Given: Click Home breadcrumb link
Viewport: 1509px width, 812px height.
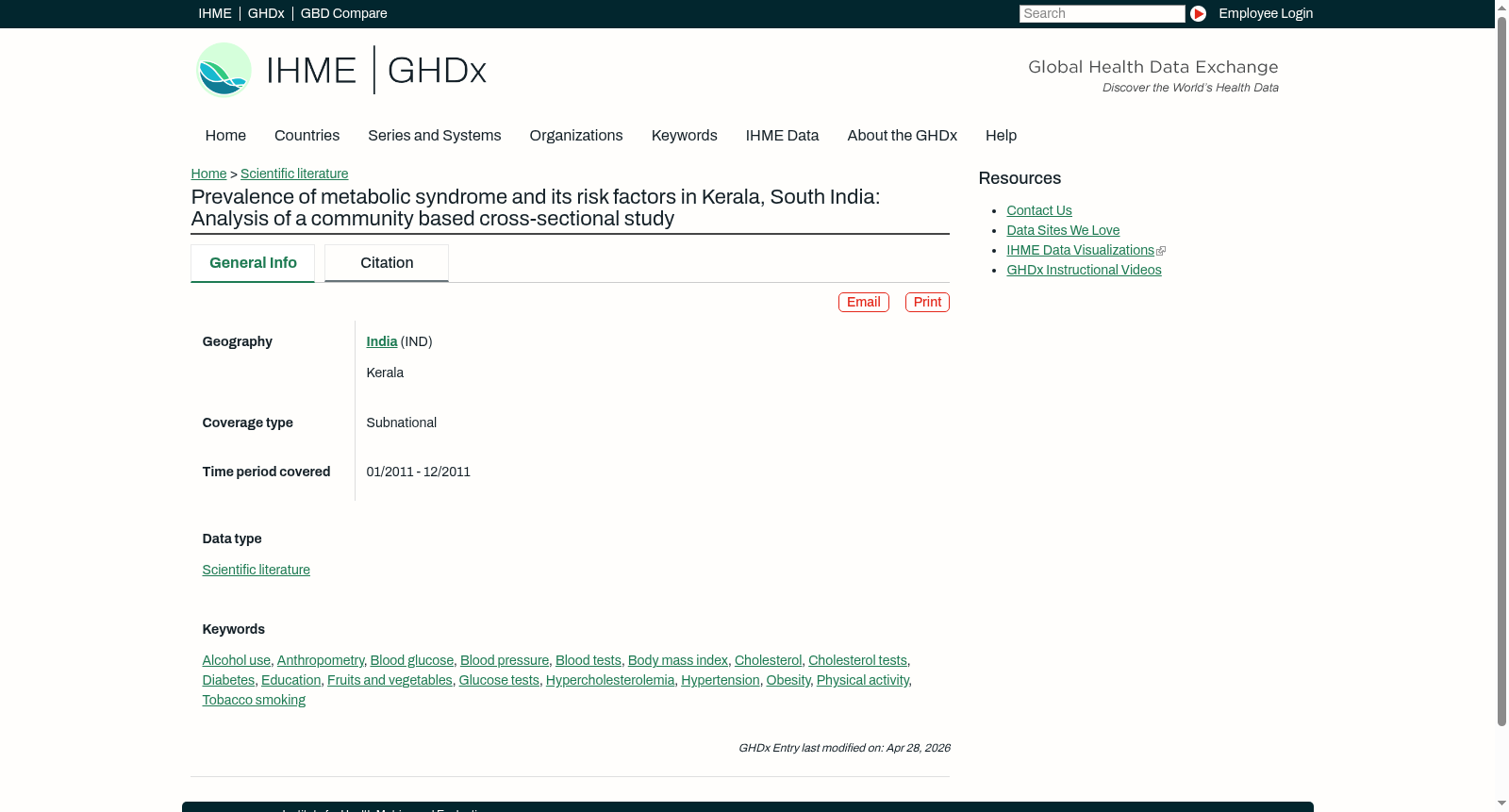Looking at the screenshot, I should pos(208,174).
